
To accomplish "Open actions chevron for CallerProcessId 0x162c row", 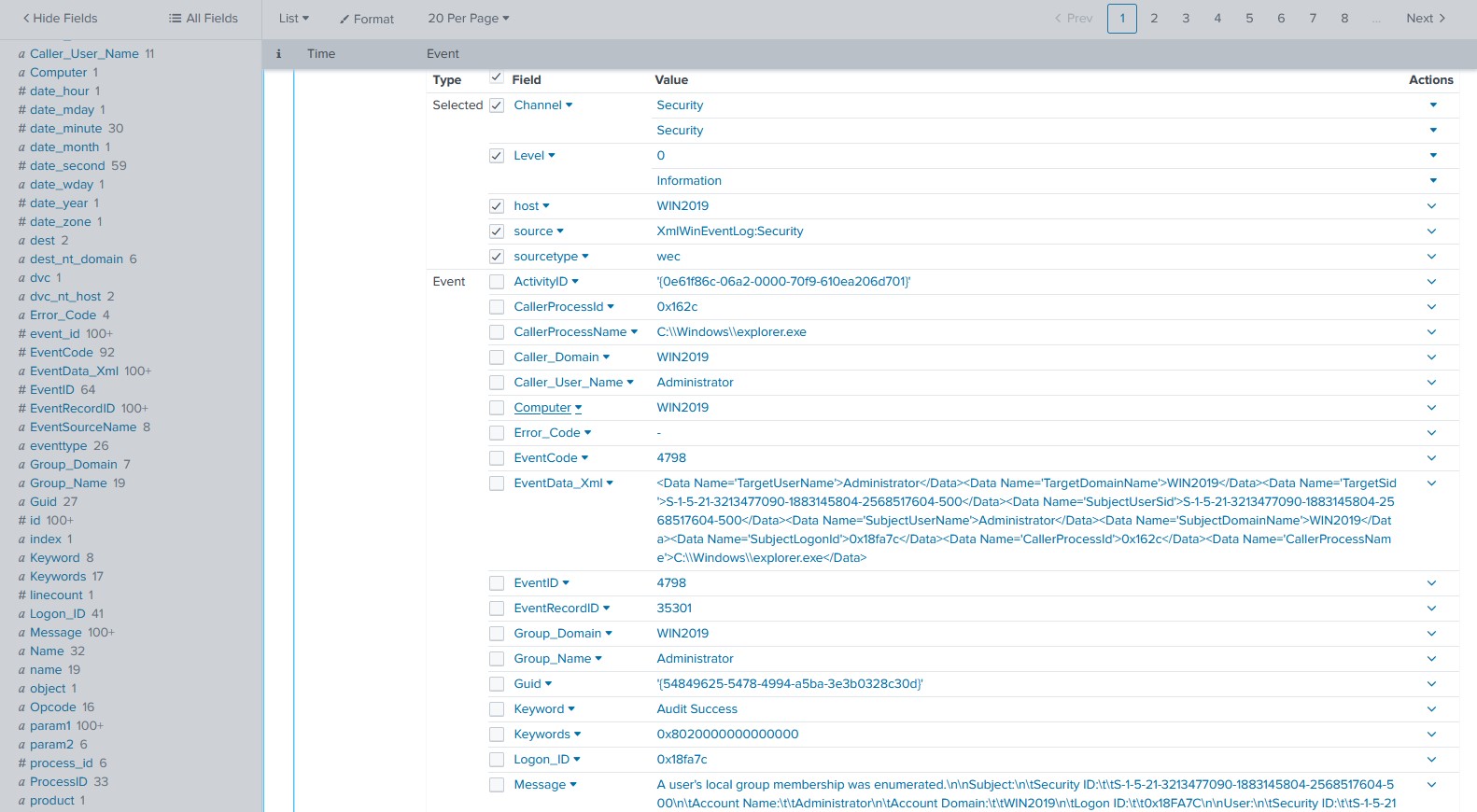I will [x=1432, y=307].
